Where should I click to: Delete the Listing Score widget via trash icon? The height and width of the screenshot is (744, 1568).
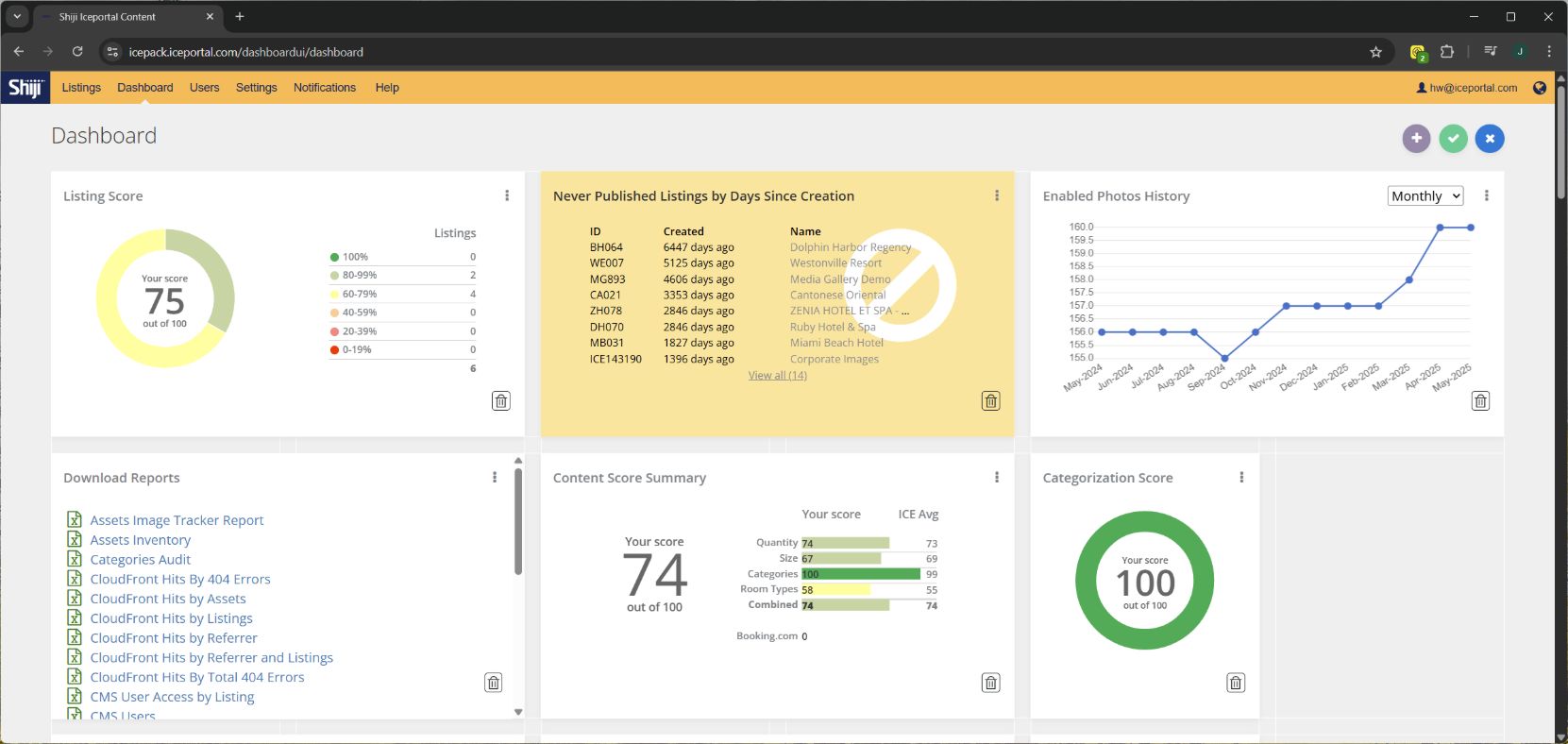click(501, 401)
